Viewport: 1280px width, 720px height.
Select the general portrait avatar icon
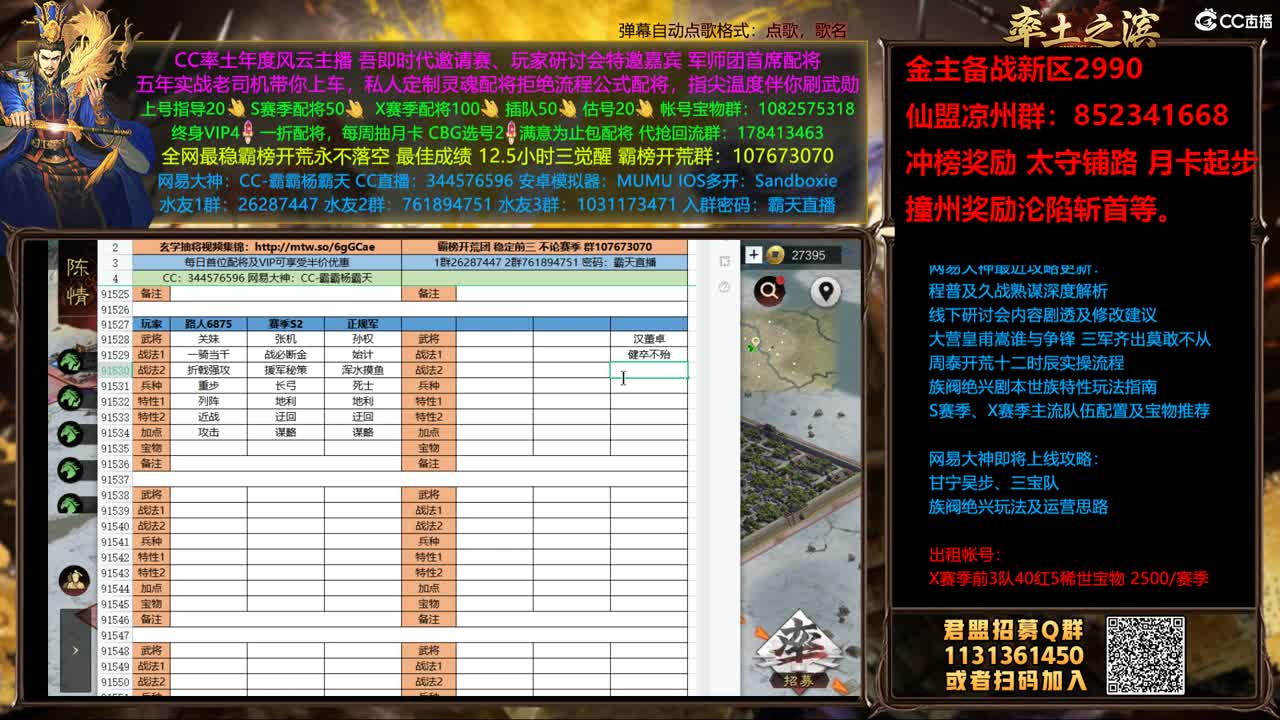(73, 580)
